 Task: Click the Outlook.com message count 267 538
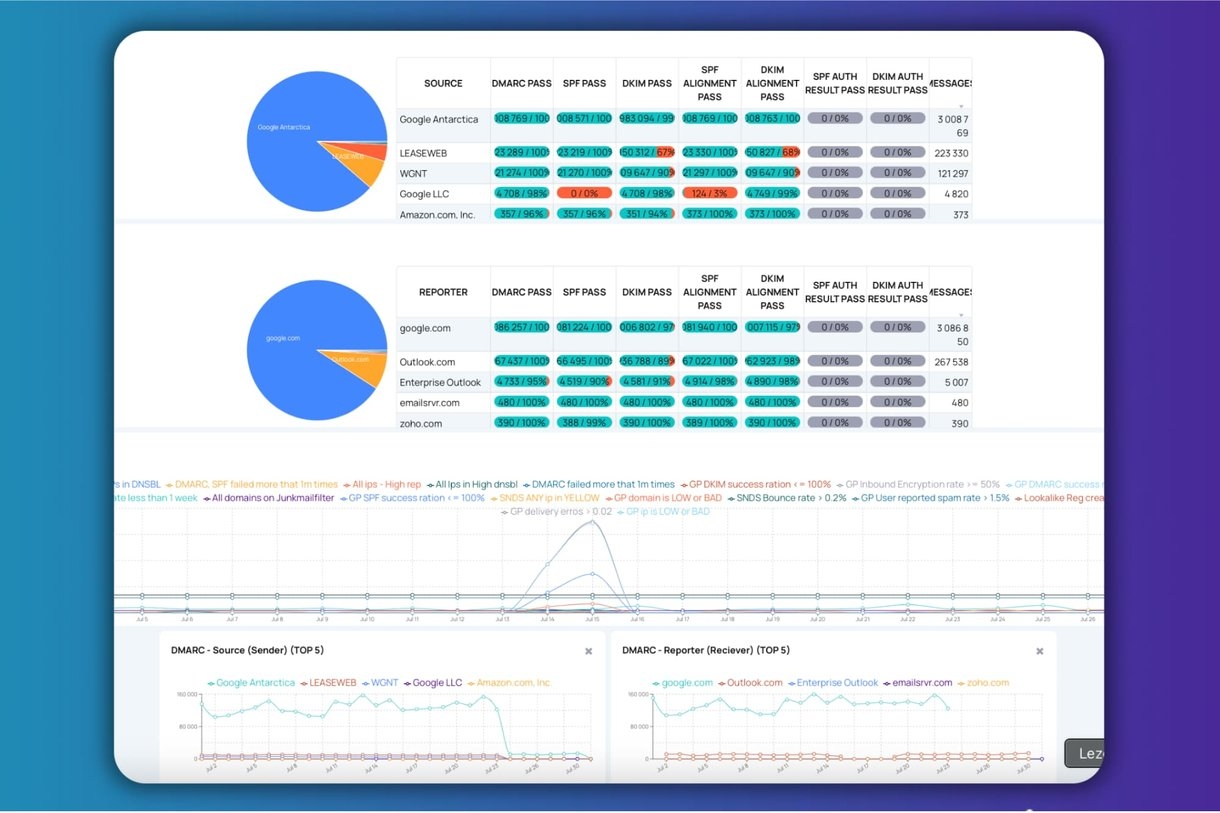(x=951, y=362)
